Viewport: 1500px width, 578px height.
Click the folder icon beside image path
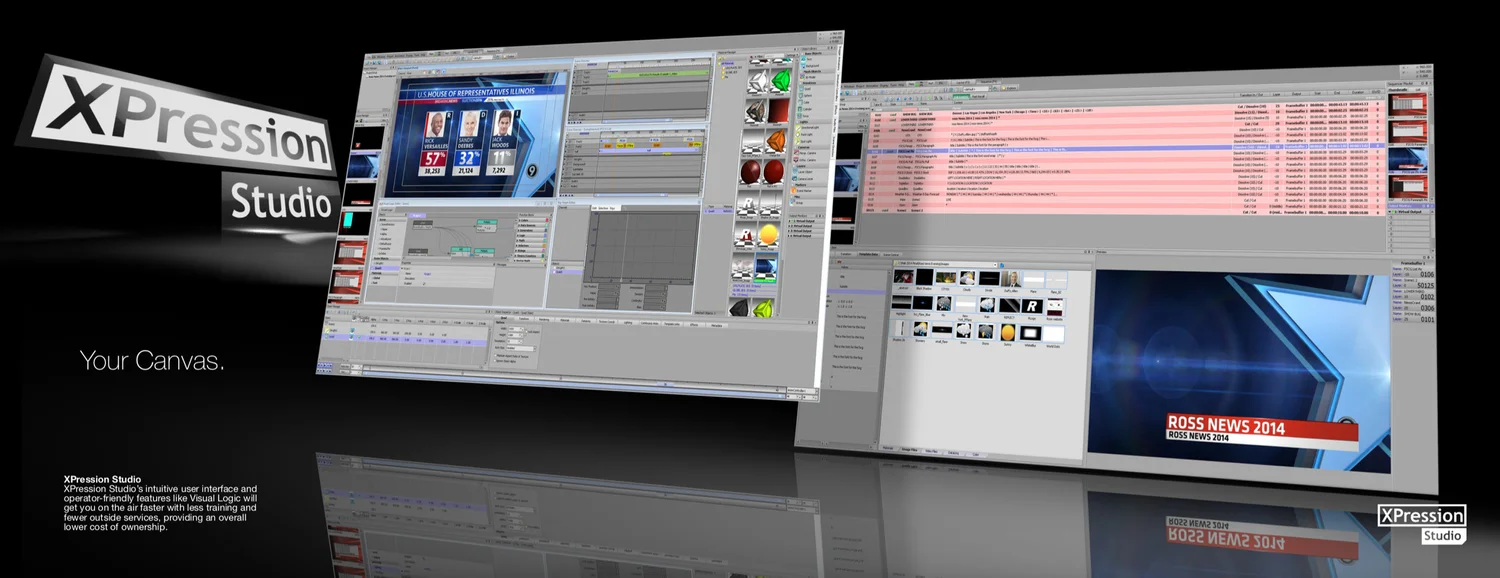click(x=1002, y=265)
